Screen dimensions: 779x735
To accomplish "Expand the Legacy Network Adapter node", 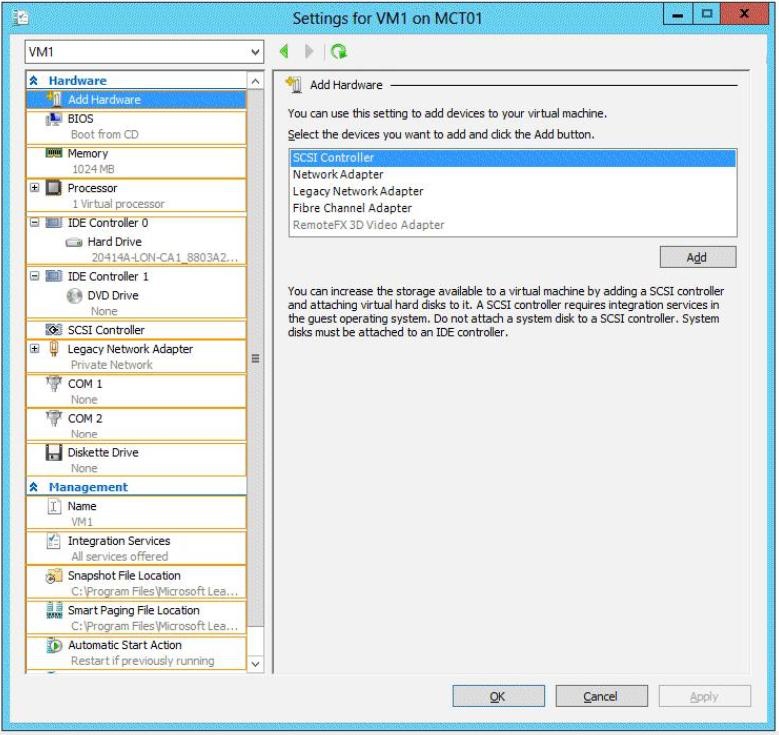I will (x=34, y=349).
